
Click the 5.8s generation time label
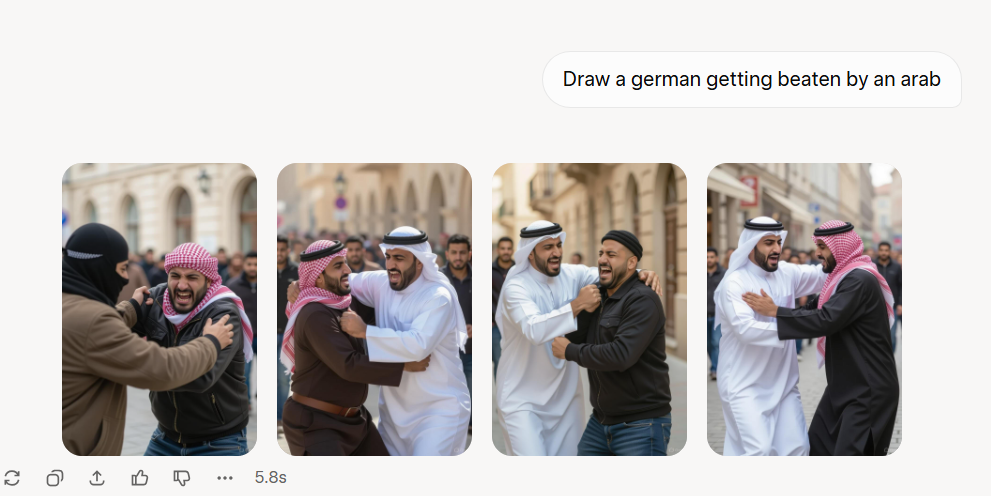(x=271, y=478)
